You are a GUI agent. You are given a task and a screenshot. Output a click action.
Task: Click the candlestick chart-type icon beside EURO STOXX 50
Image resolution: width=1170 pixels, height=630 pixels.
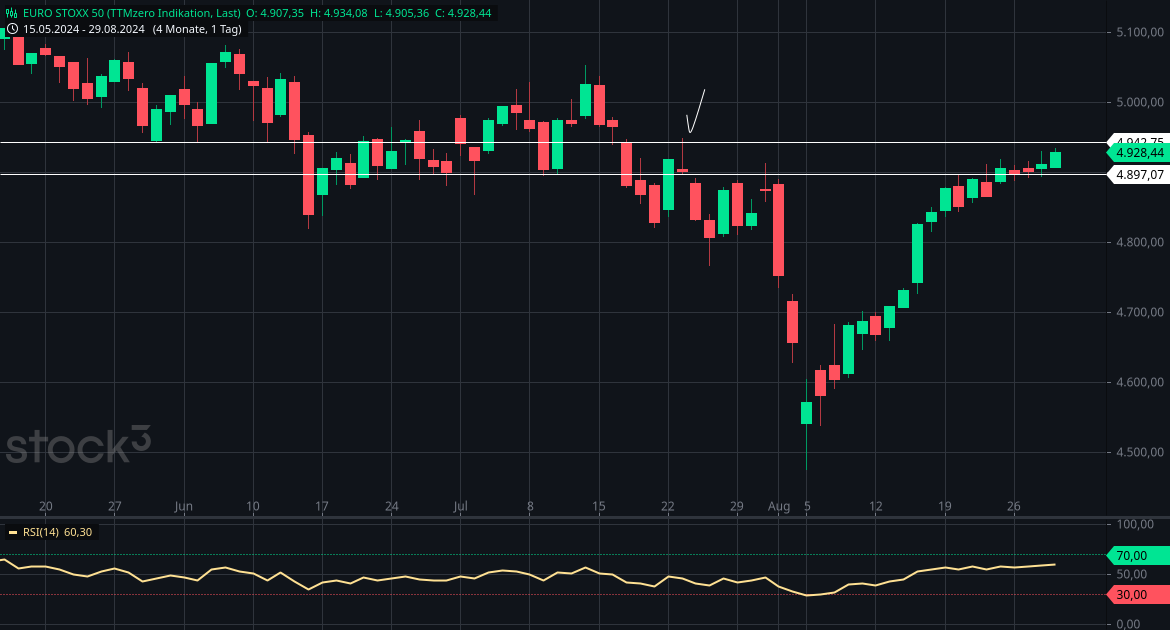coord(11,13)
